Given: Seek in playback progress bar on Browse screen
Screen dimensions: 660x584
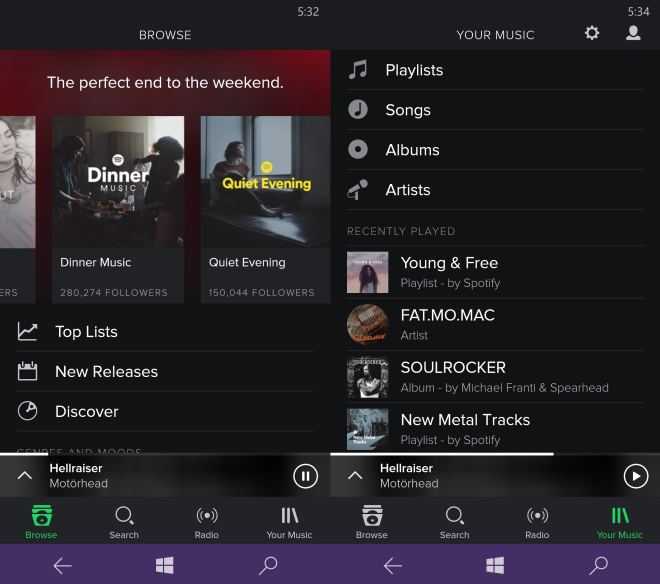Looking at the screenshot, I should pos(165,454).
